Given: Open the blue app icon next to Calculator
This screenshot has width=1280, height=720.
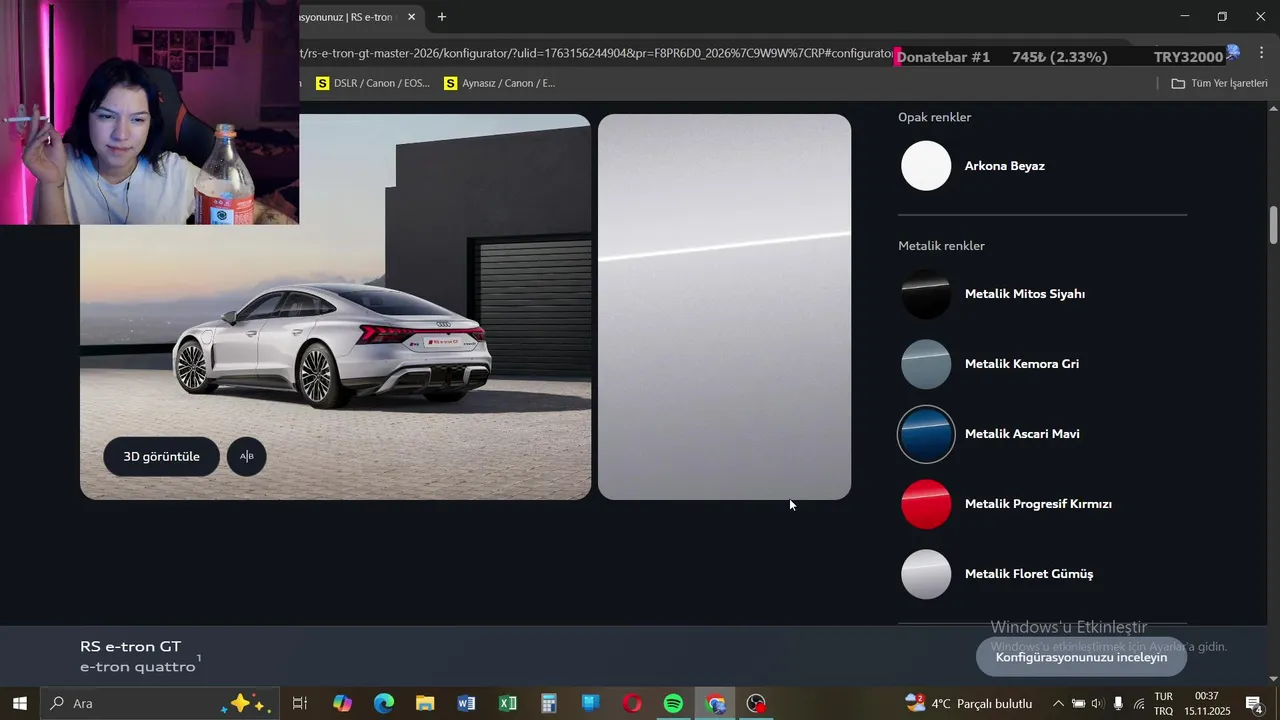Looking at the screenshot, I should click(x=590, y=704).
